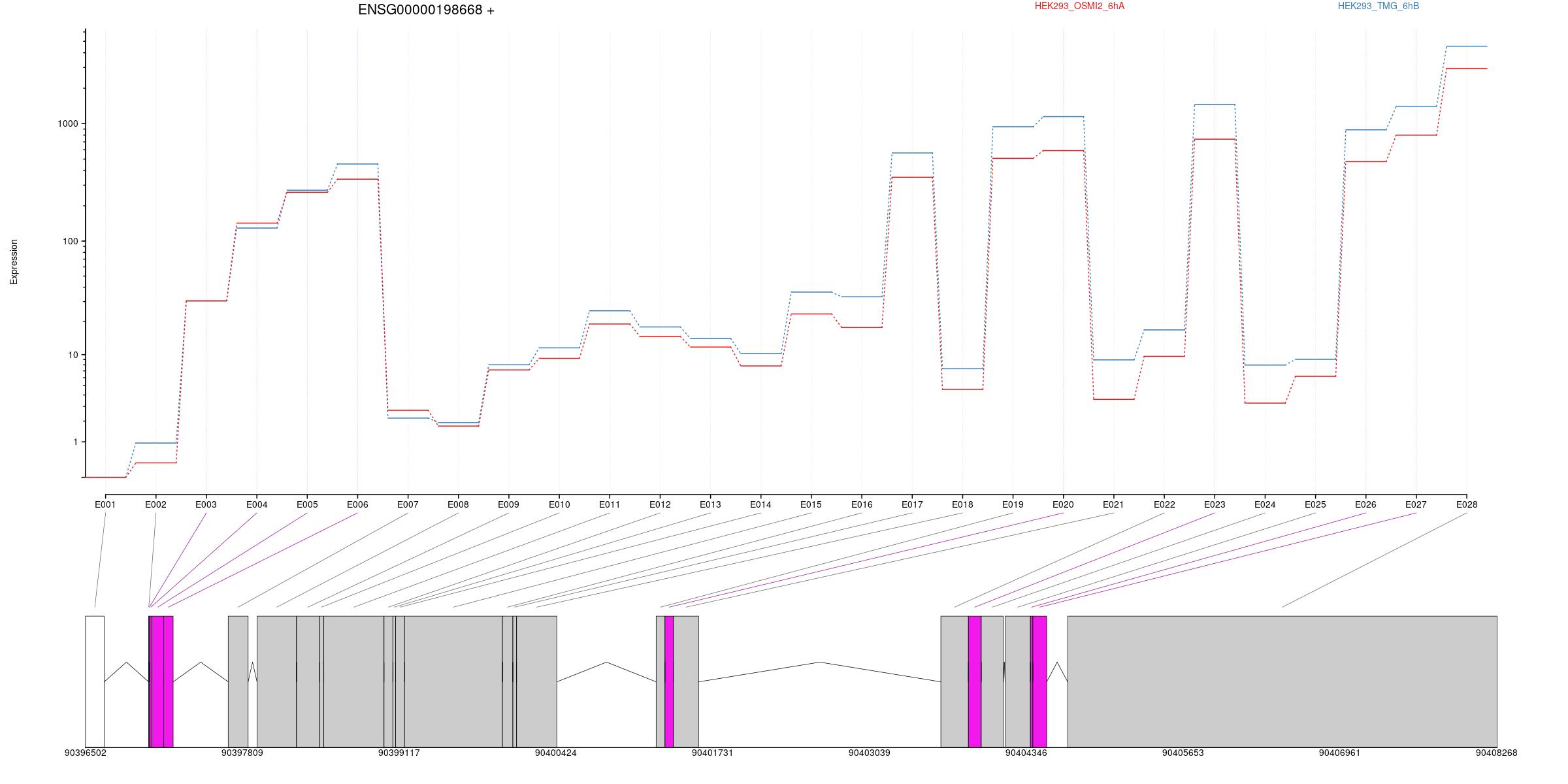Click the exon label E007
Screen dimensions: 1568x784
(408, 504)
